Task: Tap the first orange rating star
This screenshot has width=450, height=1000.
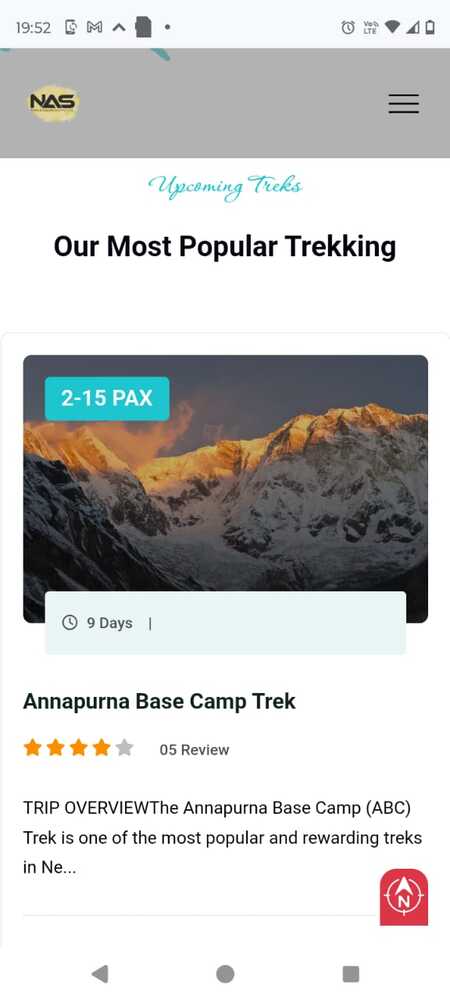Action: (x=33, y=747)
